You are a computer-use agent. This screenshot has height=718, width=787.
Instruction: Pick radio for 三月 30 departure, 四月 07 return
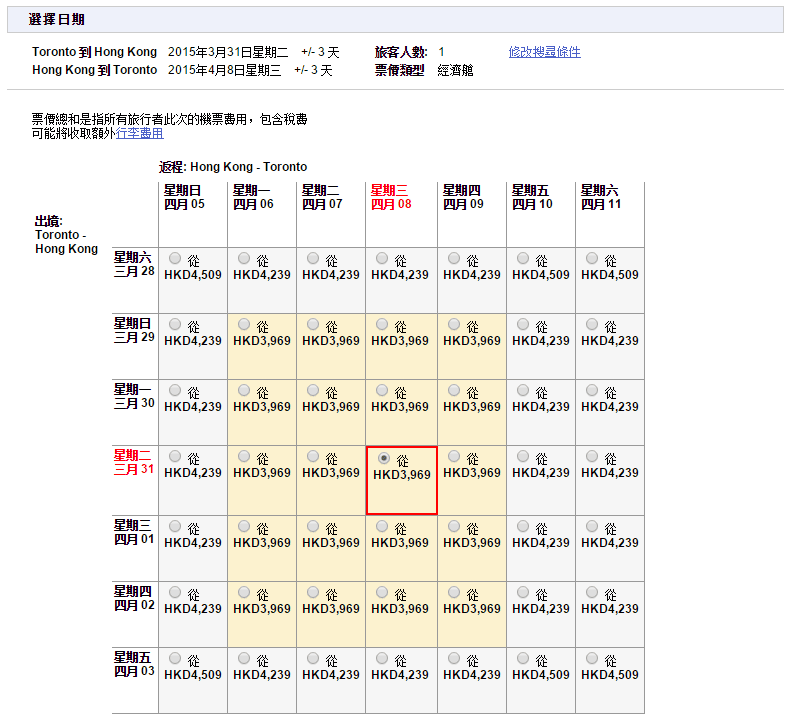coord(314,391)
